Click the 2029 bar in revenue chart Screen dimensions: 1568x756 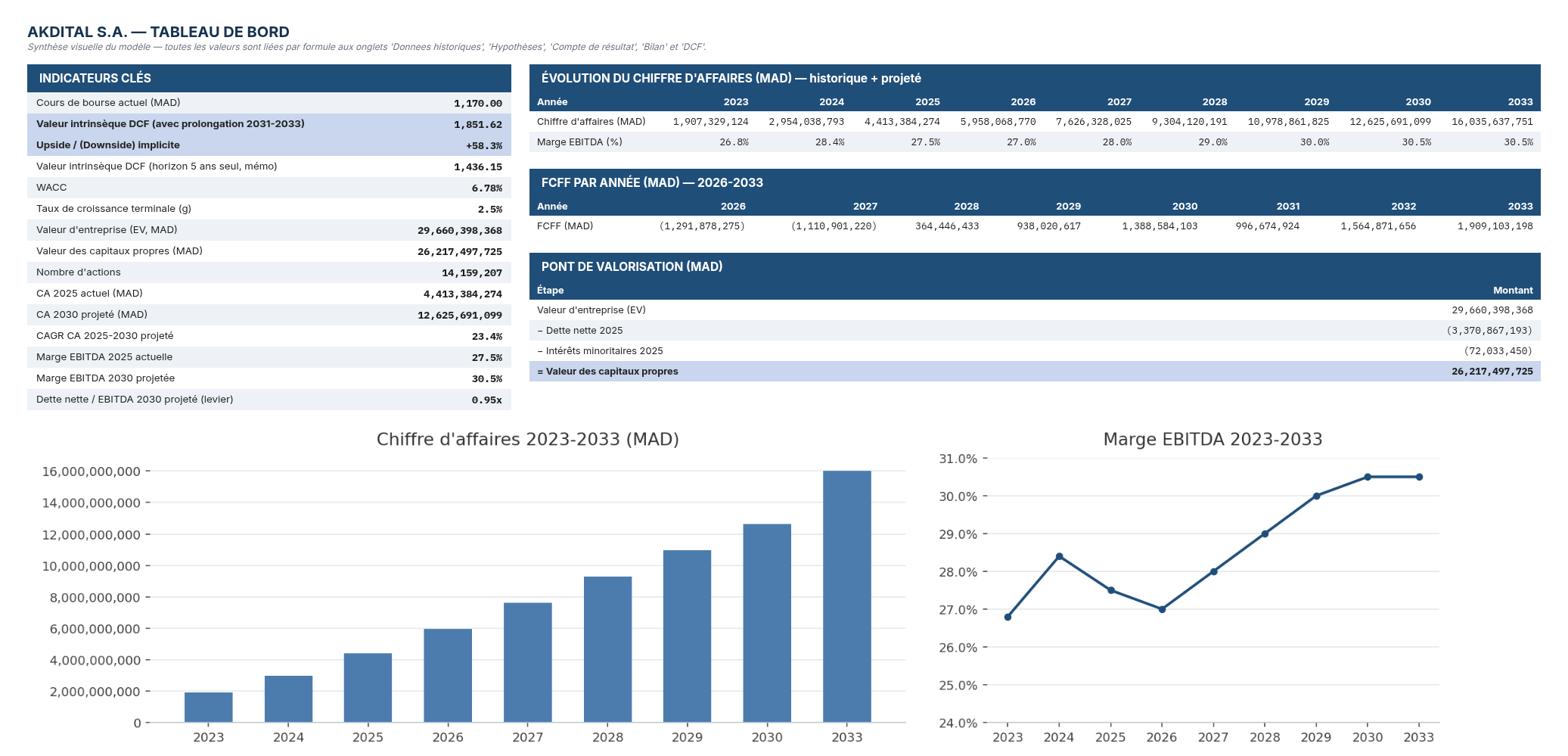pos(687,636)
